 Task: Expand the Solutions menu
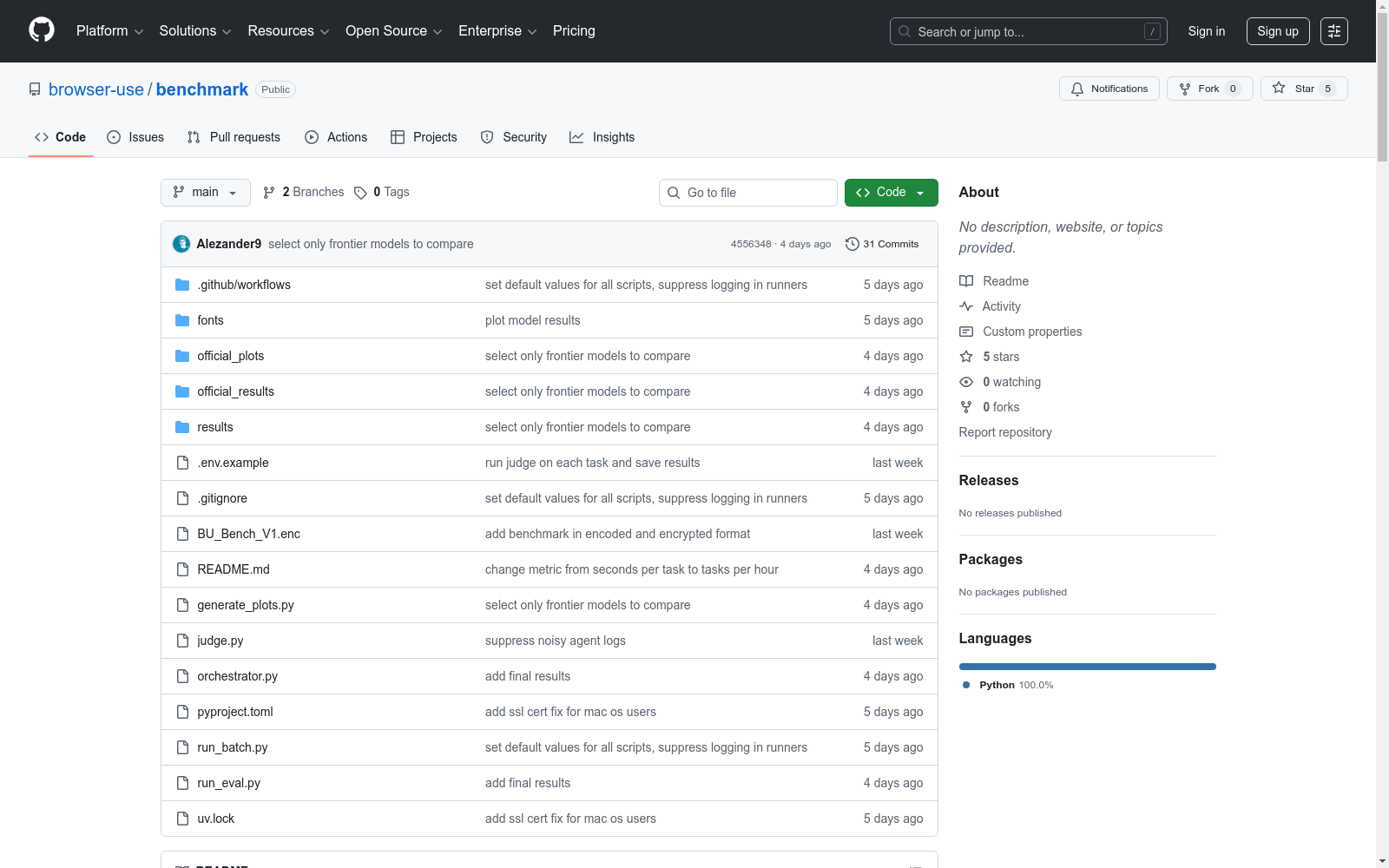[x=195, y=31]
